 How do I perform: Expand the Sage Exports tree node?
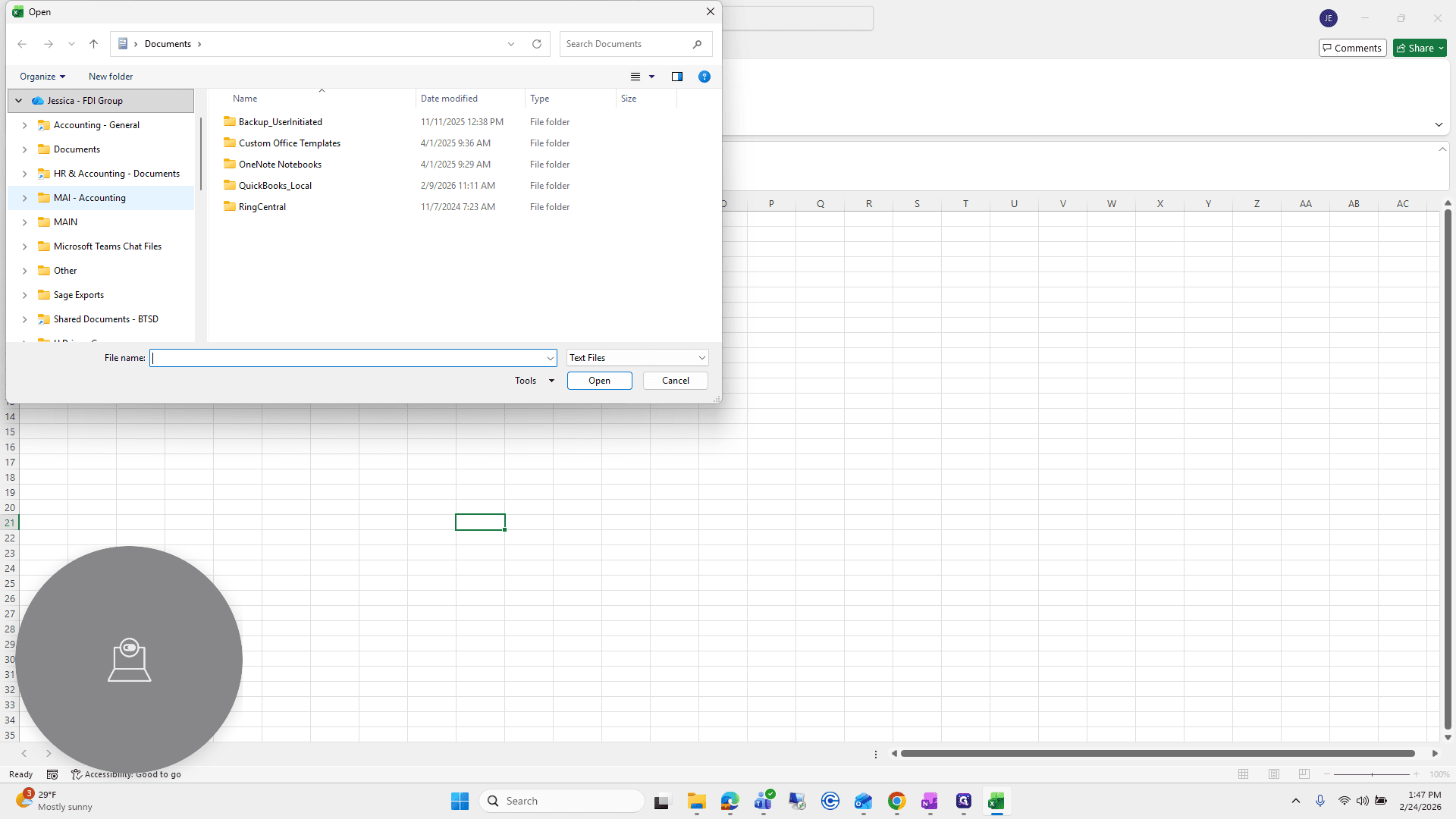click(24, 295)
